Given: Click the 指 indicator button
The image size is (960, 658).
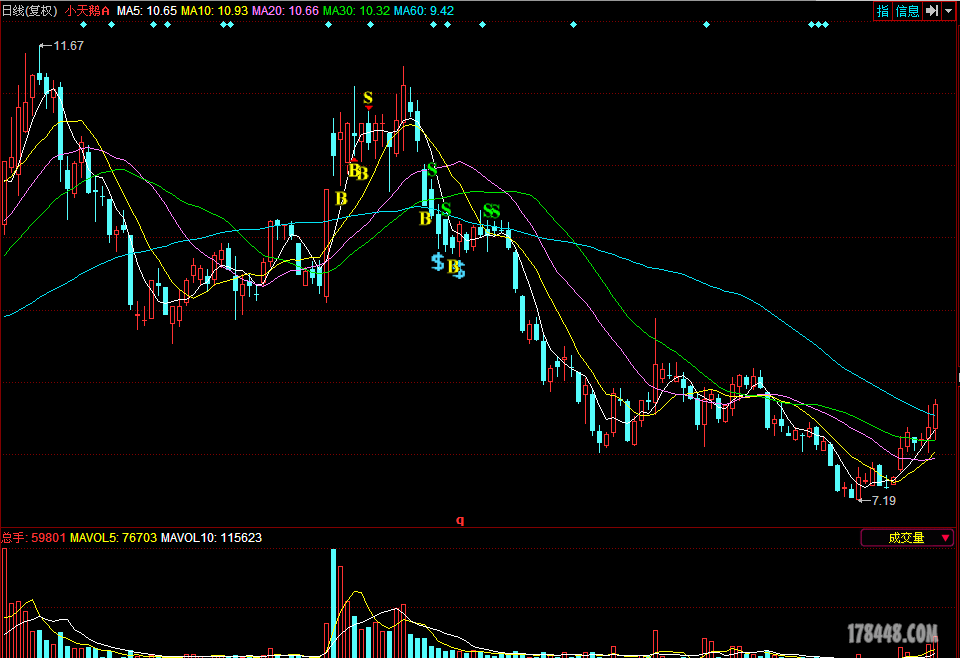Looking at the screenshot, I should pyautogui.click(x=882, y=11).
